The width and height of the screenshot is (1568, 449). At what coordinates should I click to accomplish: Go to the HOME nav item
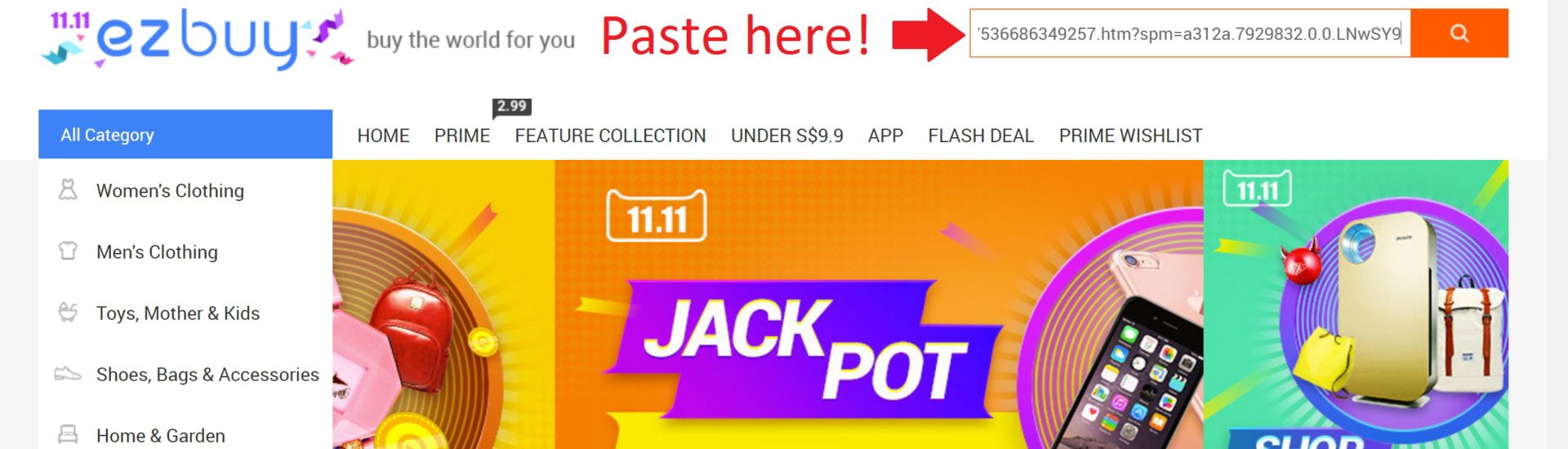(383, 136)
